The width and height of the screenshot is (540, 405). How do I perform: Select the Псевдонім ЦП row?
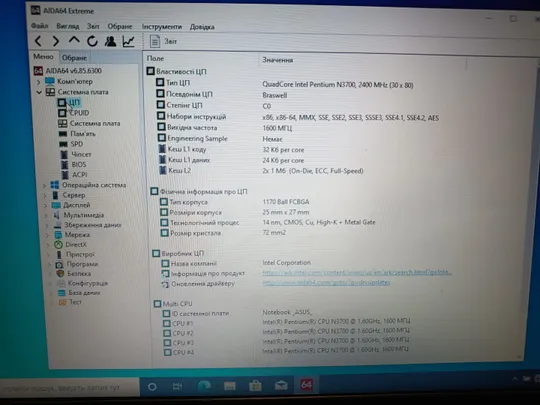(221, 94)
